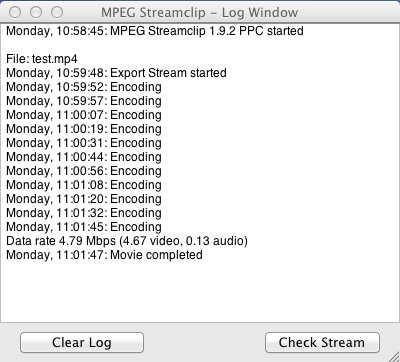Select the 'Export Stream started' log entry
The width and height of the screenshot is (400, 362).
(116, 73)
